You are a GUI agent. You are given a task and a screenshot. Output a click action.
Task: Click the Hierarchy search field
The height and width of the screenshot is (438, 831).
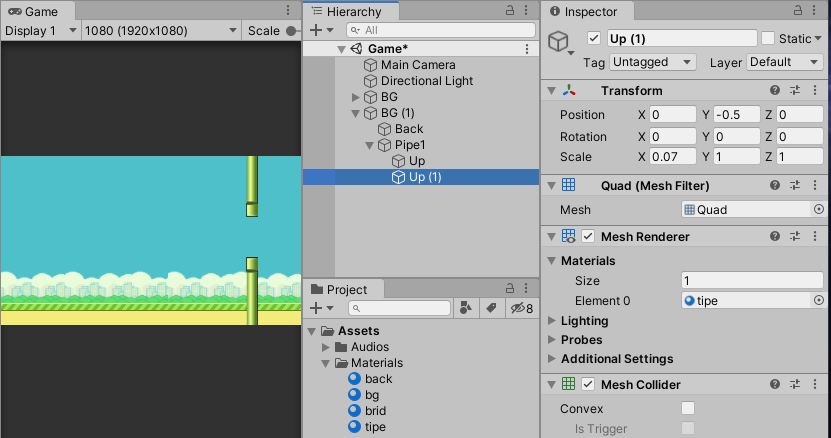(441, 30)
